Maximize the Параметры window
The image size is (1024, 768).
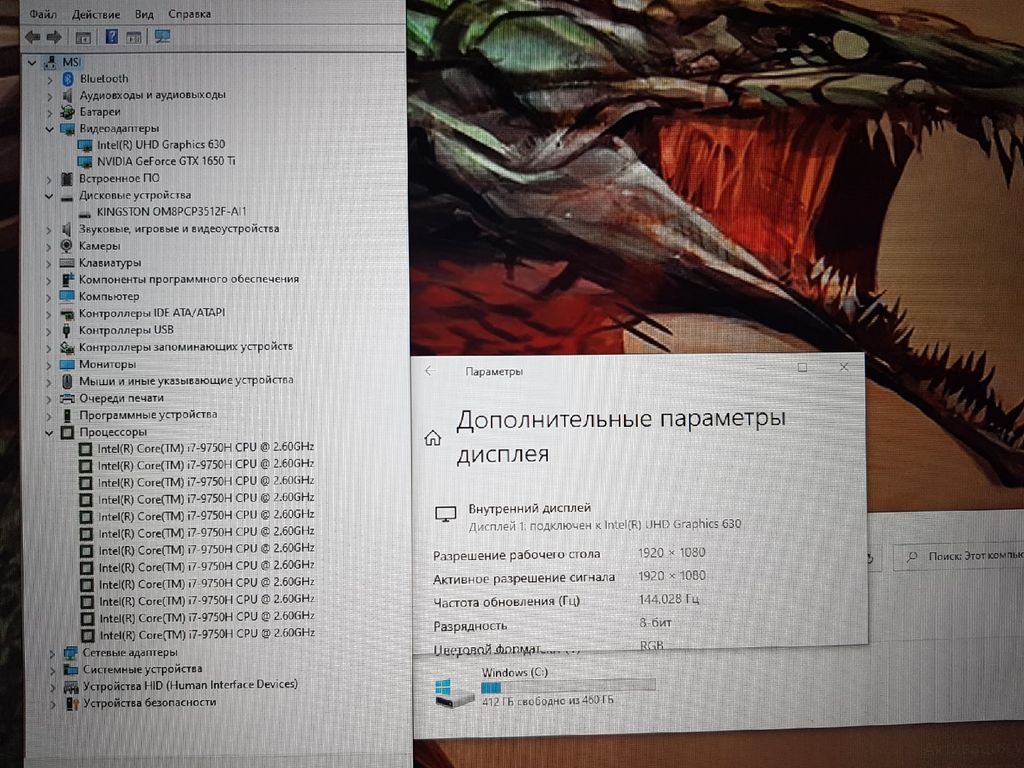click(x=802, y=368)
